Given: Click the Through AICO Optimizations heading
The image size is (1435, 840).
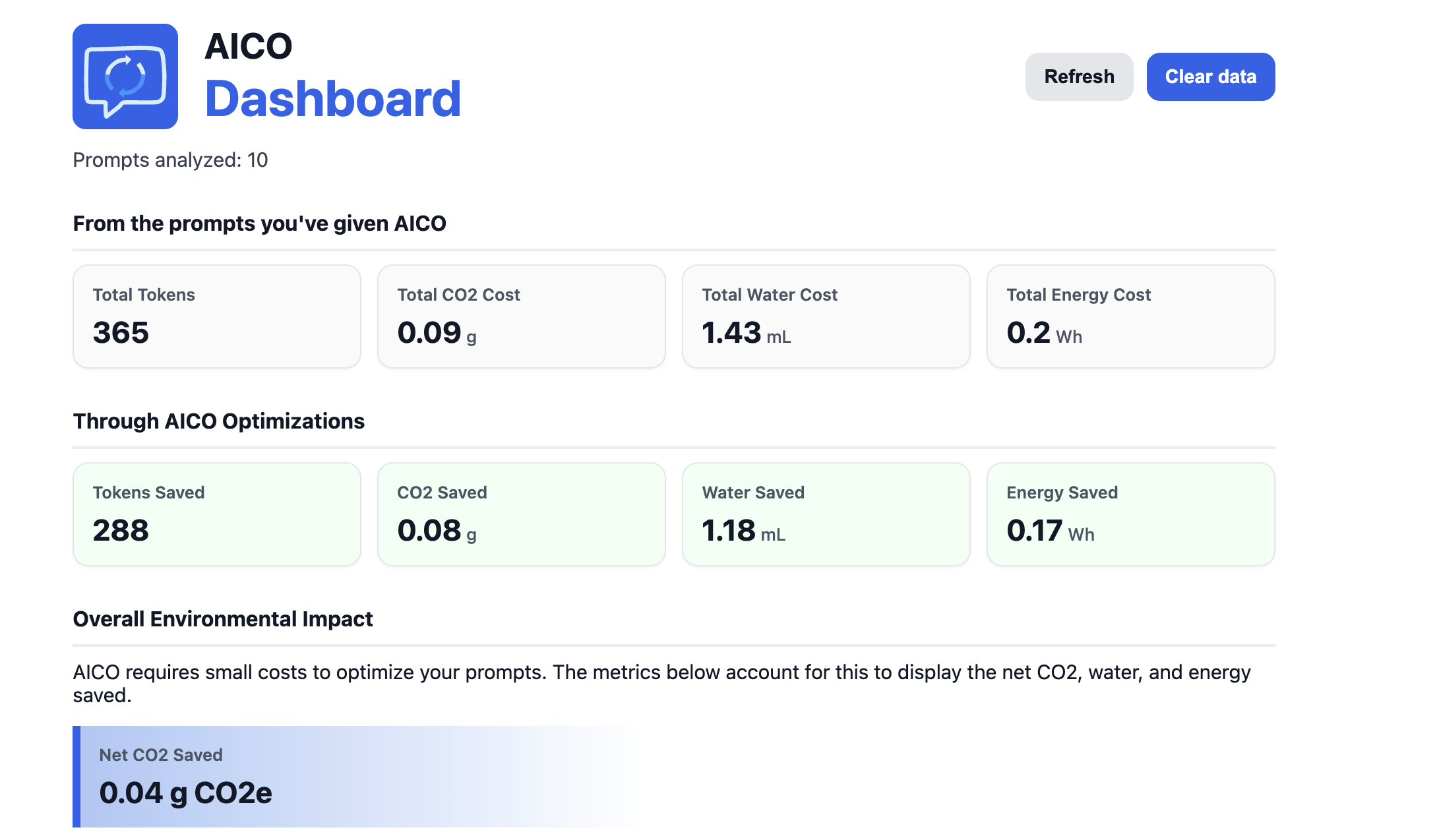Looking at the screenshot, I should click(x=218, y=421).
